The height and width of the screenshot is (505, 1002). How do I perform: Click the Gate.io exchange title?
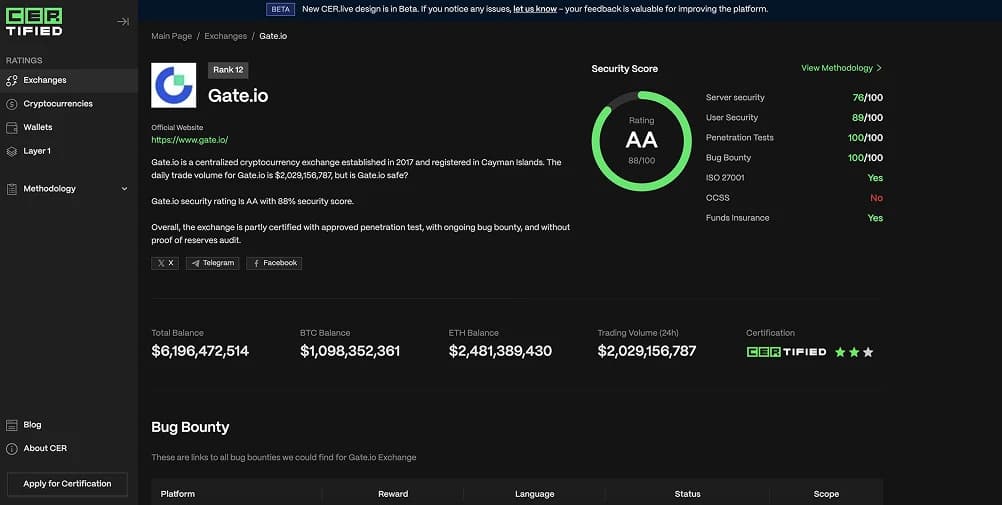[x=238, y=96]
